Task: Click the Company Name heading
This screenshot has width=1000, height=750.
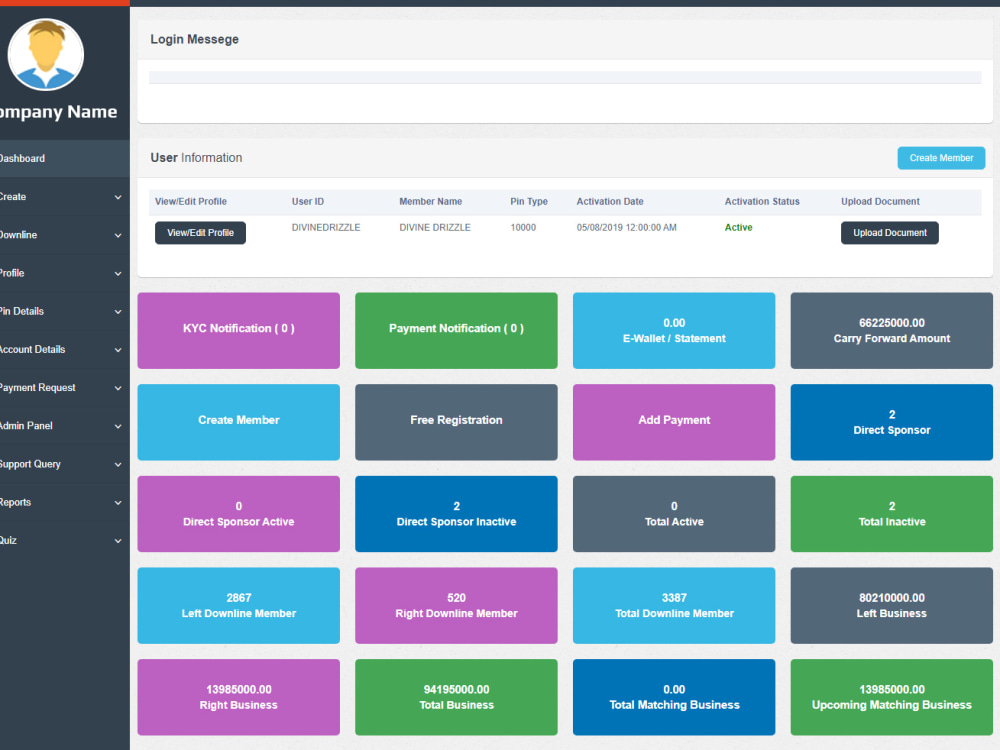Action: click(59, 112)
